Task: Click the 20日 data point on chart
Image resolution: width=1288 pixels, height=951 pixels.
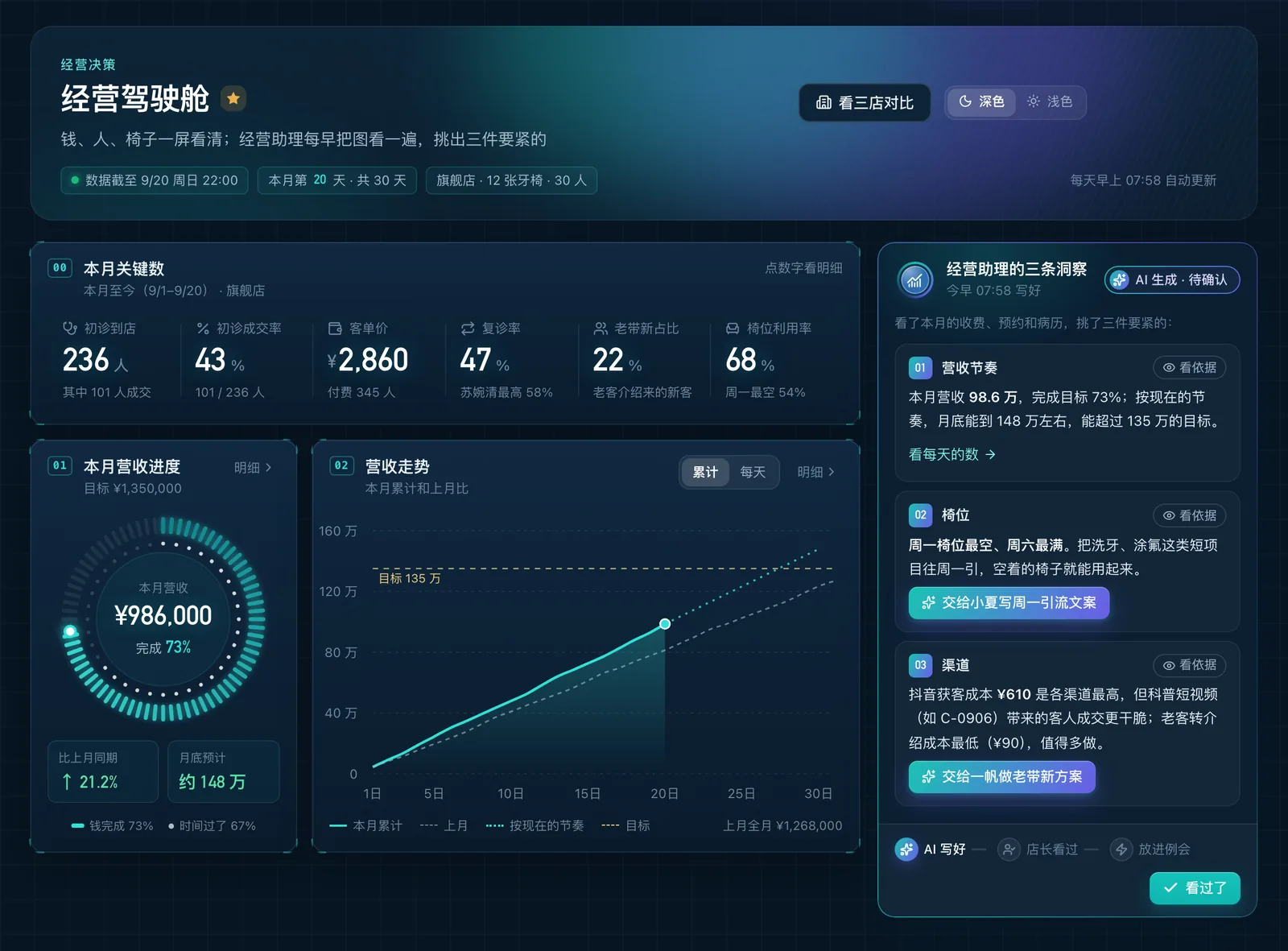Action: tap(665, 624)
